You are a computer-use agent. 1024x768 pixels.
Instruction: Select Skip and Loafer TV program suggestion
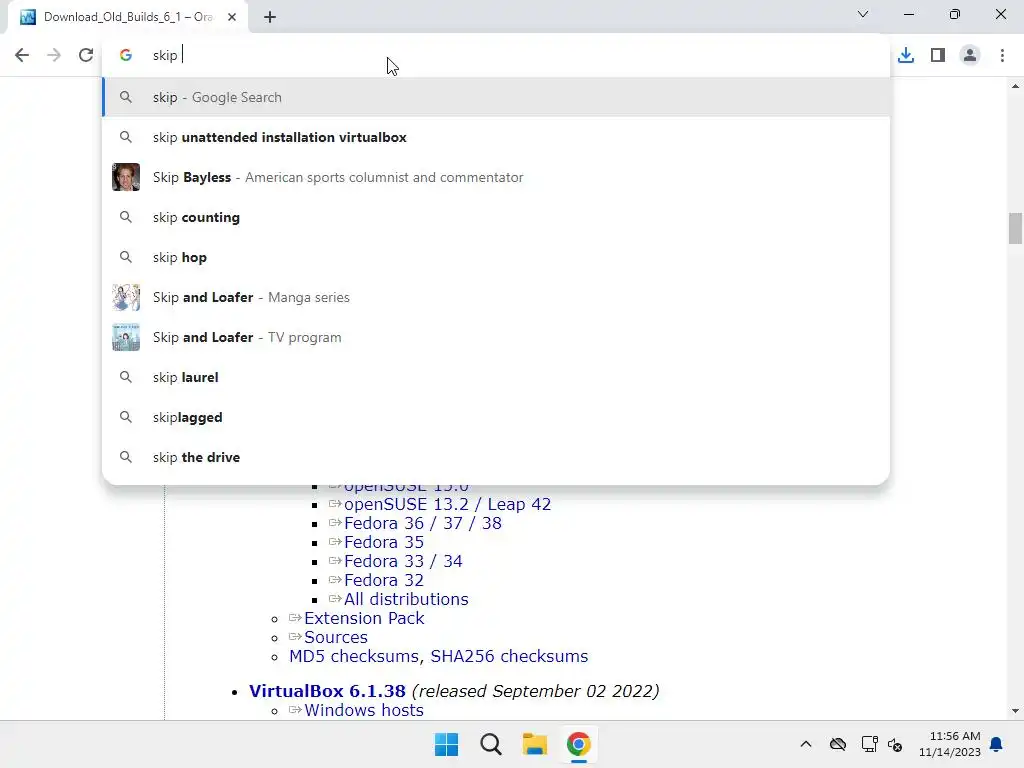tap(496, 337)
